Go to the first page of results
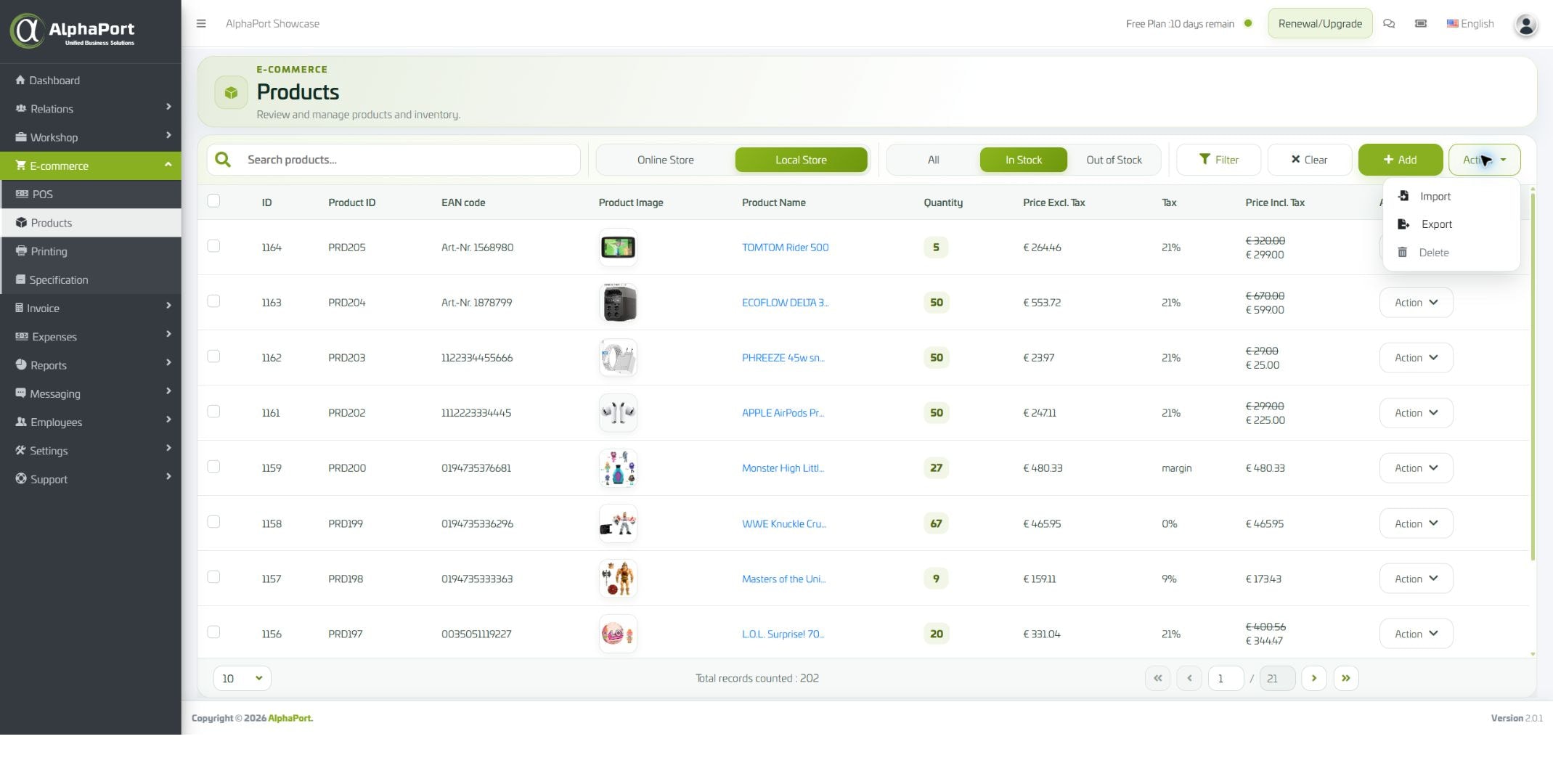Screen dimensions: 1553x784 (x=1158, y=678)
